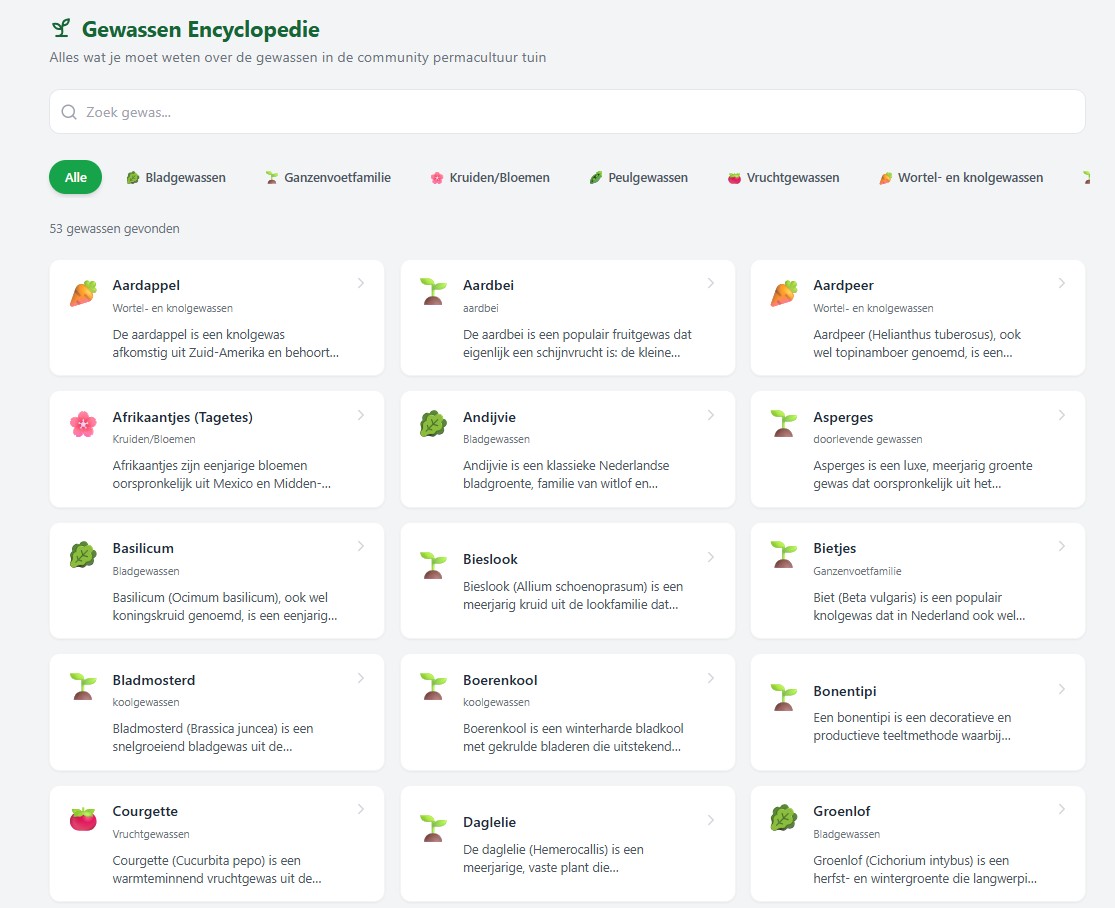Image resolution: width=1115 pixels, height=908 pixels.
Task: Expand the Asperges card via its chevron
Action: [x=1062, y=414]
